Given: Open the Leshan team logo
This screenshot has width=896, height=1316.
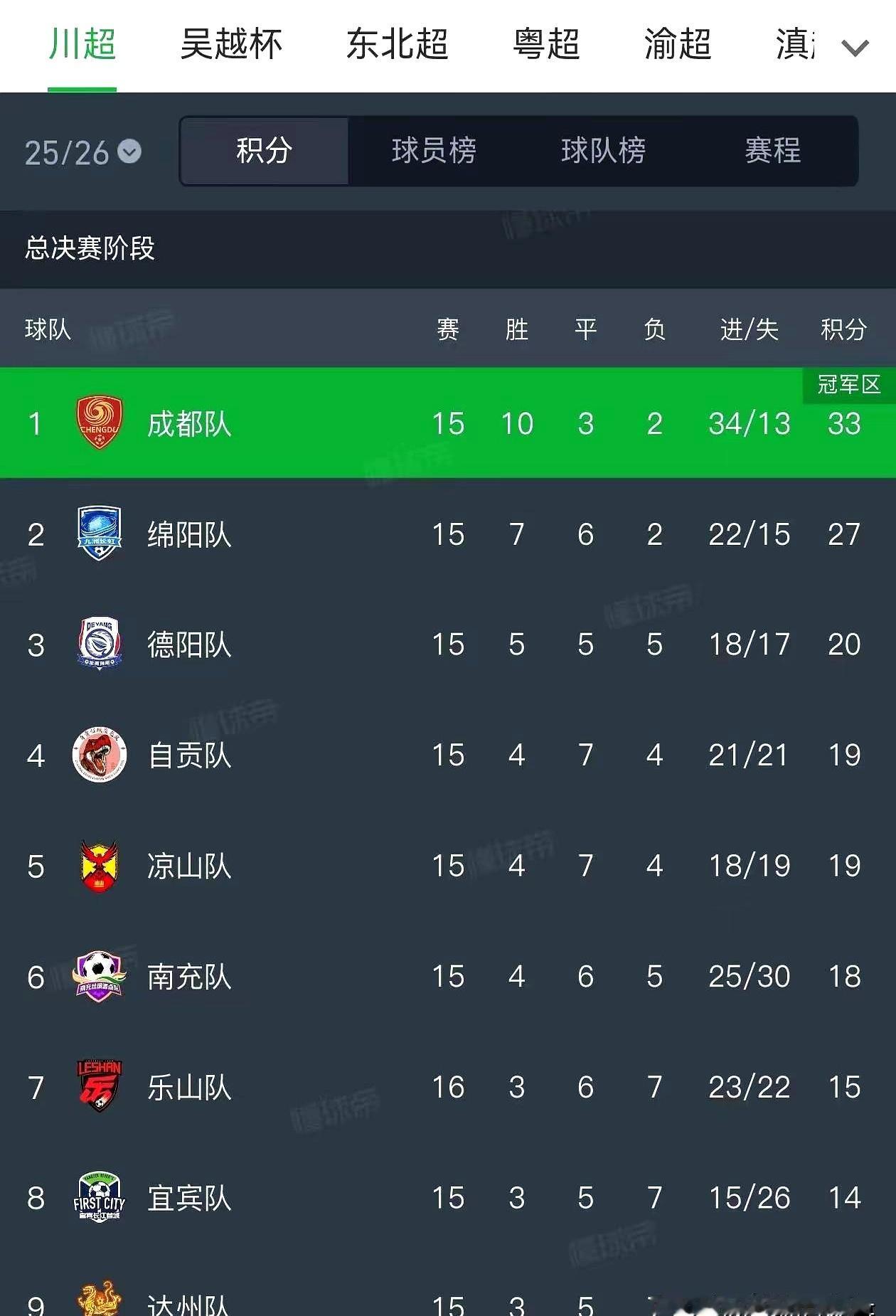Looking at the screenshot, I should (x=99, y=1087).
